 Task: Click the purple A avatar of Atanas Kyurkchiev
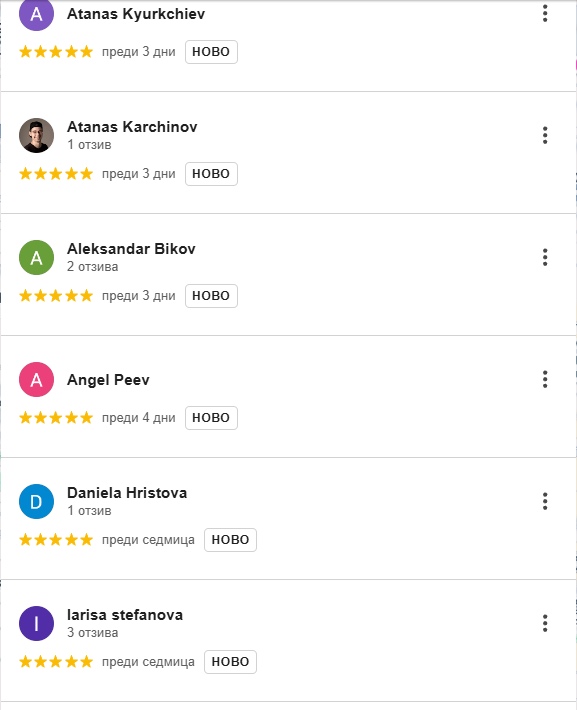36,14
